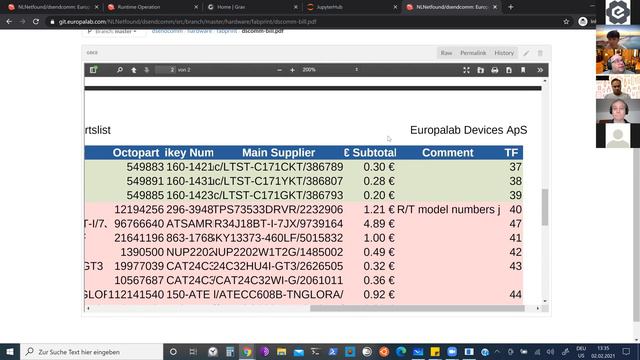Viewport: 640px width, 360px height.
Task: Open the branch master dropdown
Action: coord(113,32)
